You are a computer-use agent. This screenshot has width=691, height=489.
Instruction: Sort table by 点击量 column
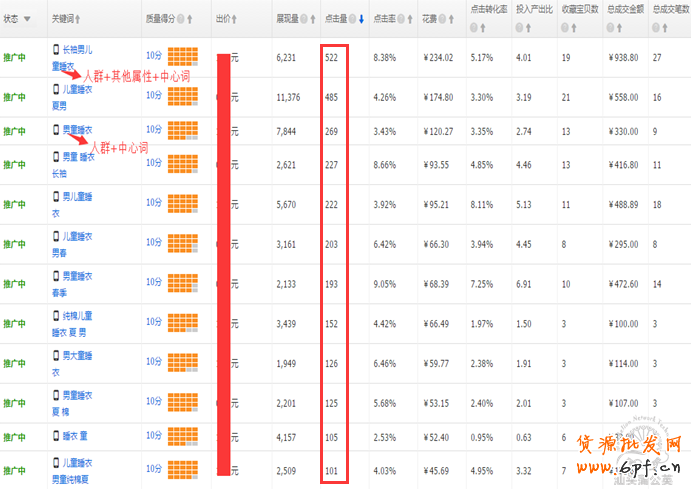pyautogui.click(x=359, y=19)
